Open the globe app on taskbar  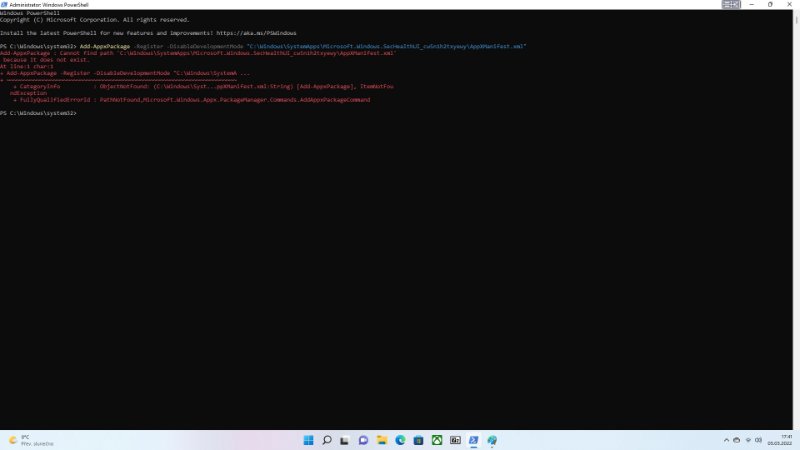pyautogui.click(x=492, y=440)
